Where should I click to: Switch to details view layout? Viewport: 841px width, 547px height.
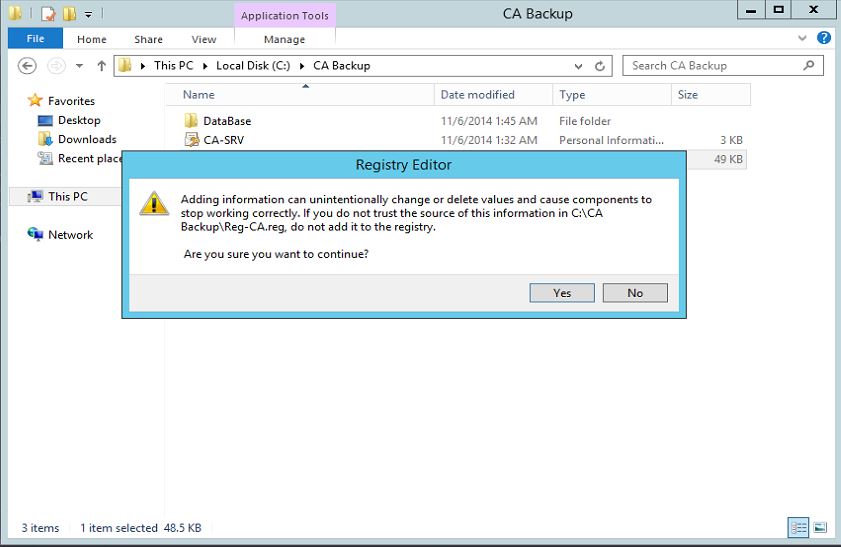798,527
